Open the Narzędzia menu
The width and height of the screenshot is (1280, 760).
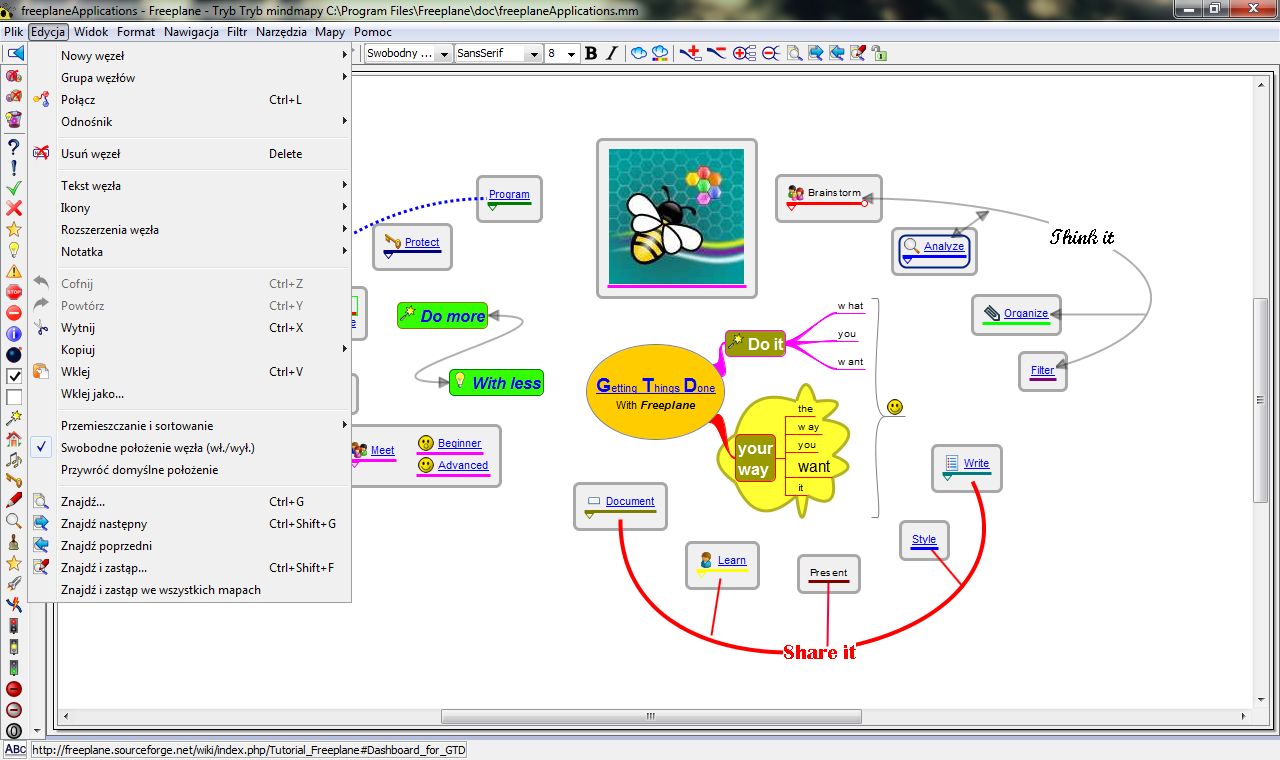(x=281, y=32)
